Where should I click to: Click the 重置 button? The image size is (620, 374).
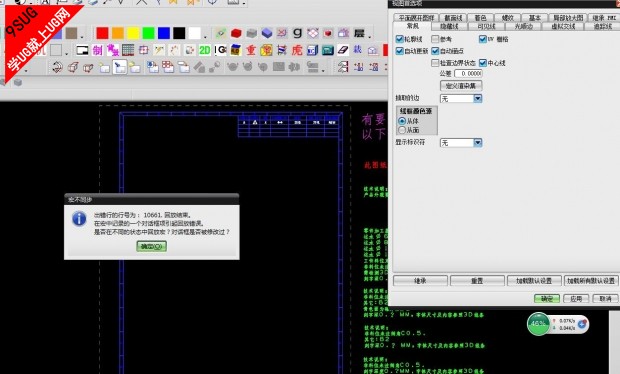tap(477, 281)
